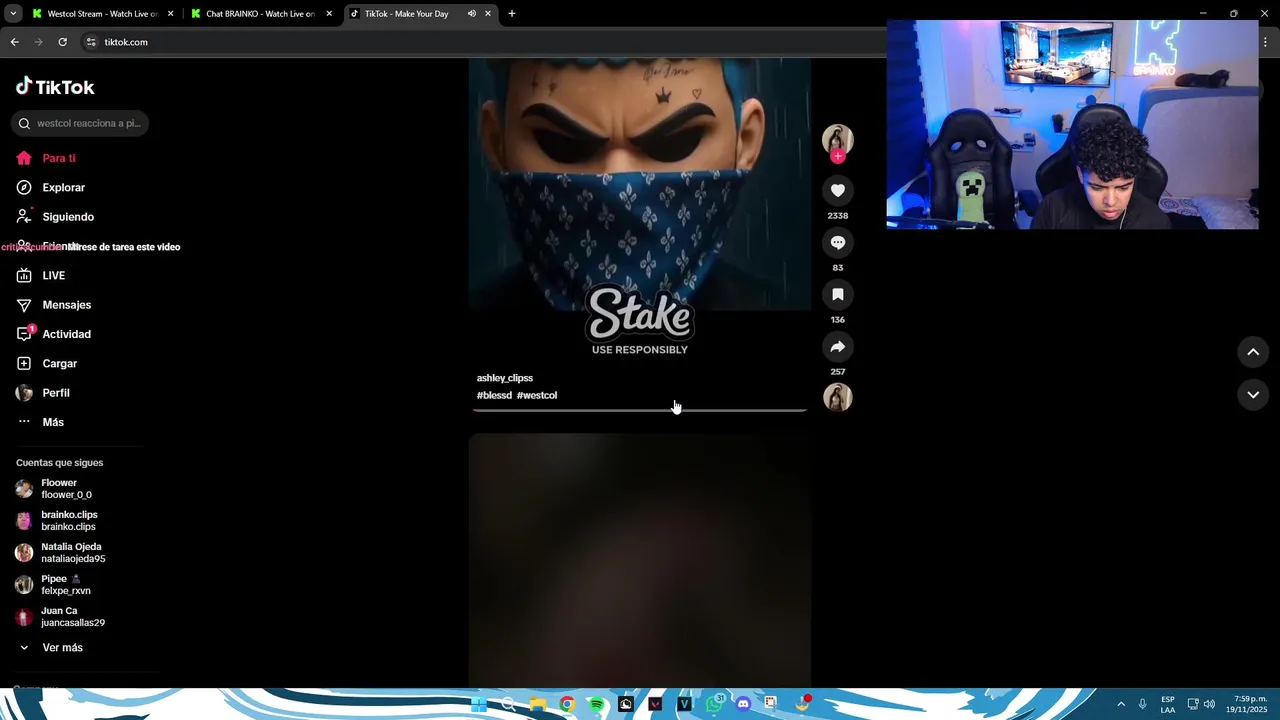
Task: Mute the TikTok tab using its speaker icon
Action: click(x=472, y=14)
